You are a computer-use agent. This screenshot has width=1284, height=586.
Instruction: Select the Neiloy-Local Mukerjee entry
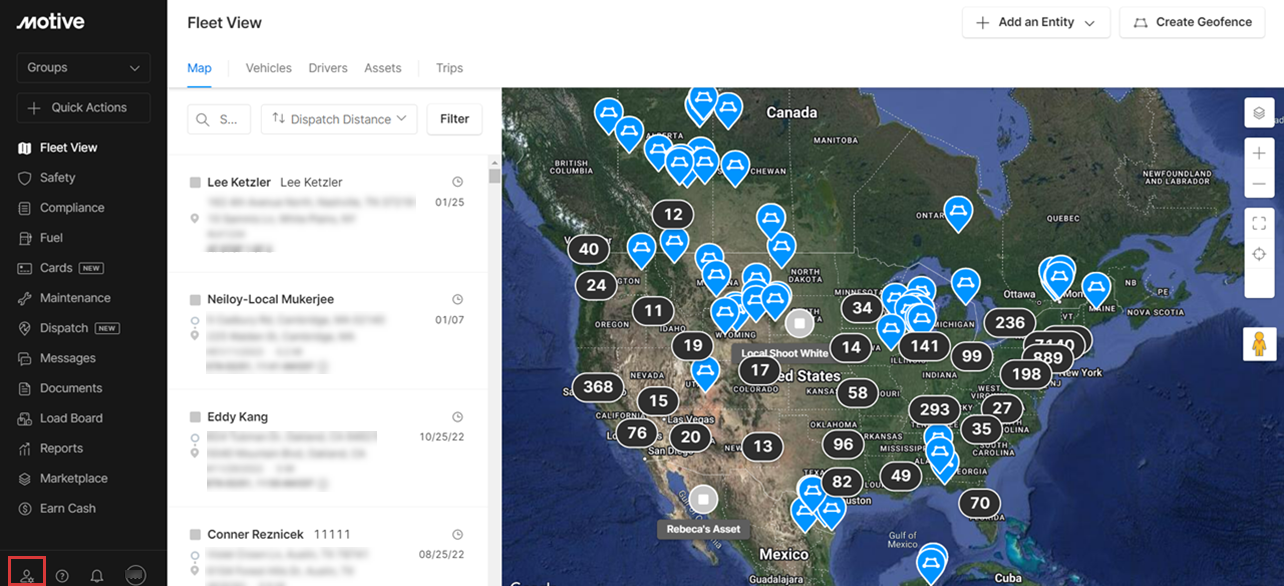[x=328, y=331]
